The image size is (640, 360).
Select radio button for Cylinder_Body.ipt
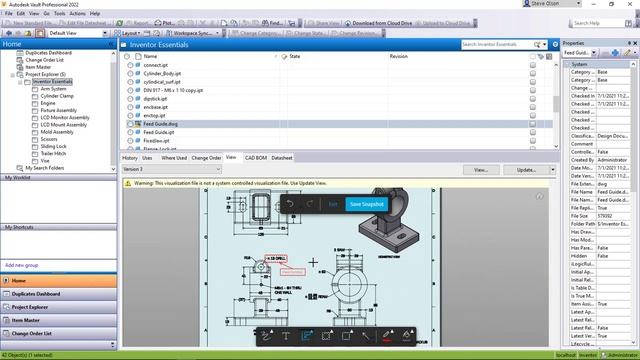tap(130, 74)
